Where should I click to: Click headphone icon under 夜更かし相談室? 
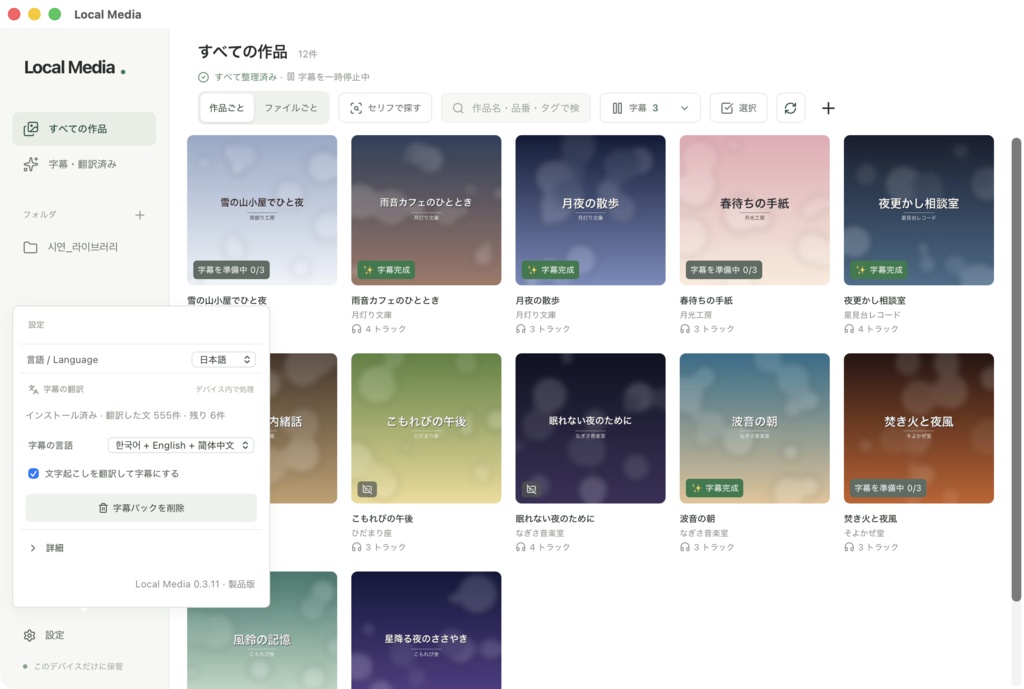pos(849,329)
